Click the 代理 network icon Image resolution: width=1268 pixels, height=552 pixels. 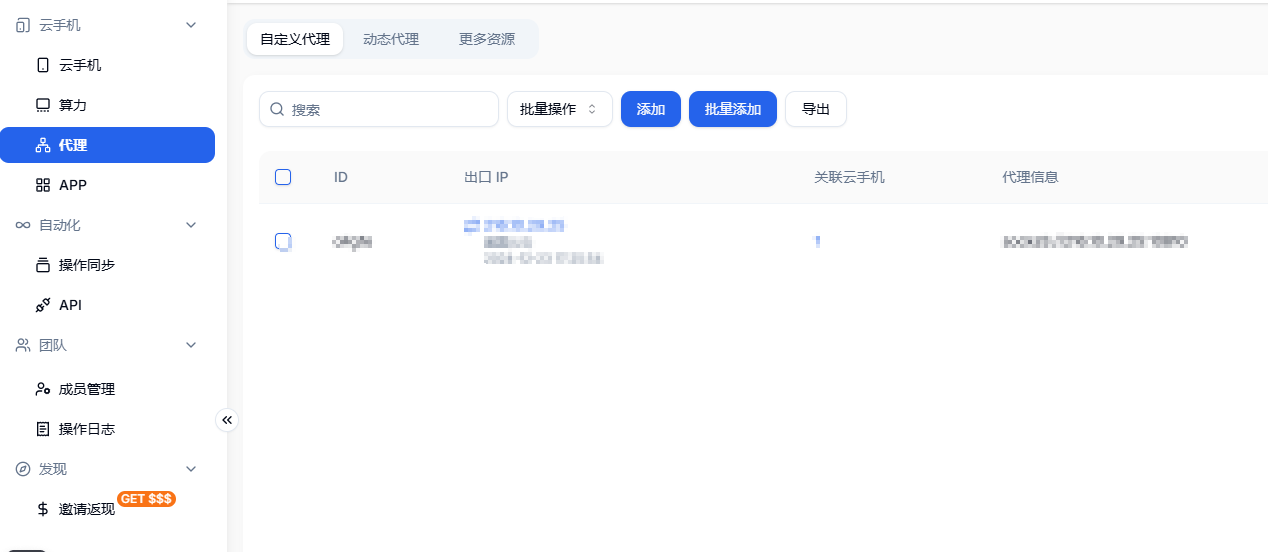pyautogui.click(x=43, y=145)
